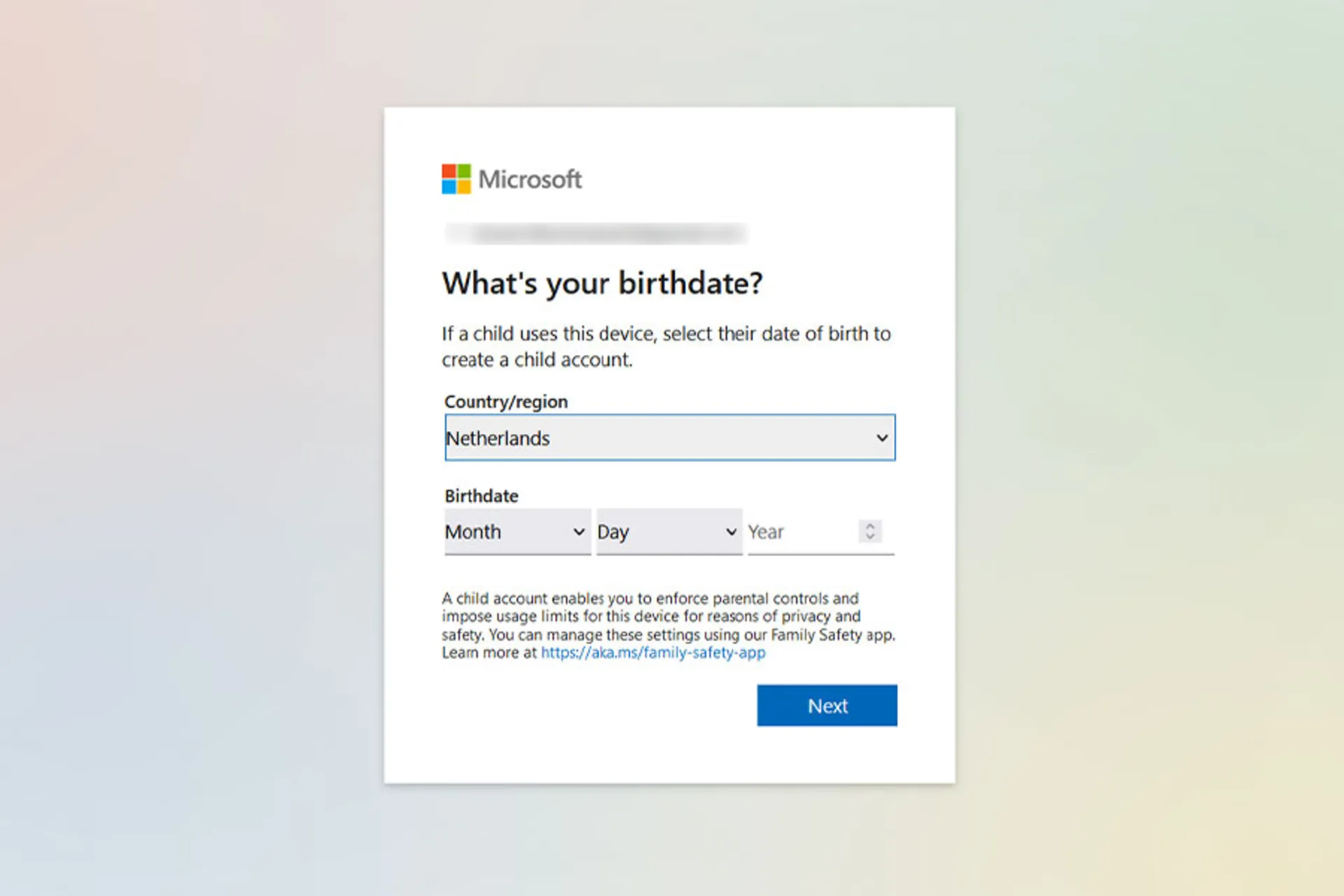Image resolution: width=1344 pixels, height=896 pixels.
Task: Click the "What's your birthdate?" heading
Action: [602, 283]
